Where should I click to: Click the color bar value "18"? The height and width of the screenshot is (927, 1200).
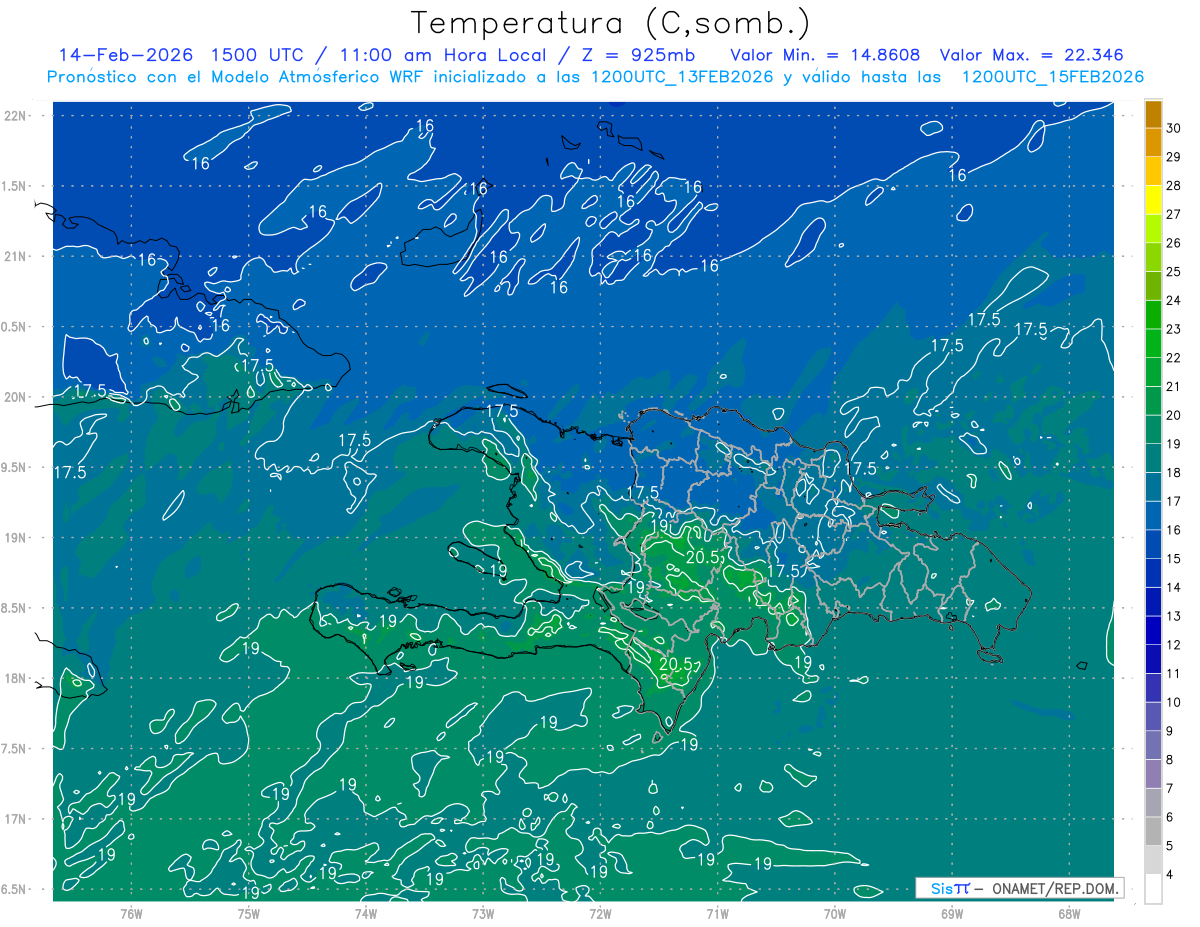tap(1175, 472)
